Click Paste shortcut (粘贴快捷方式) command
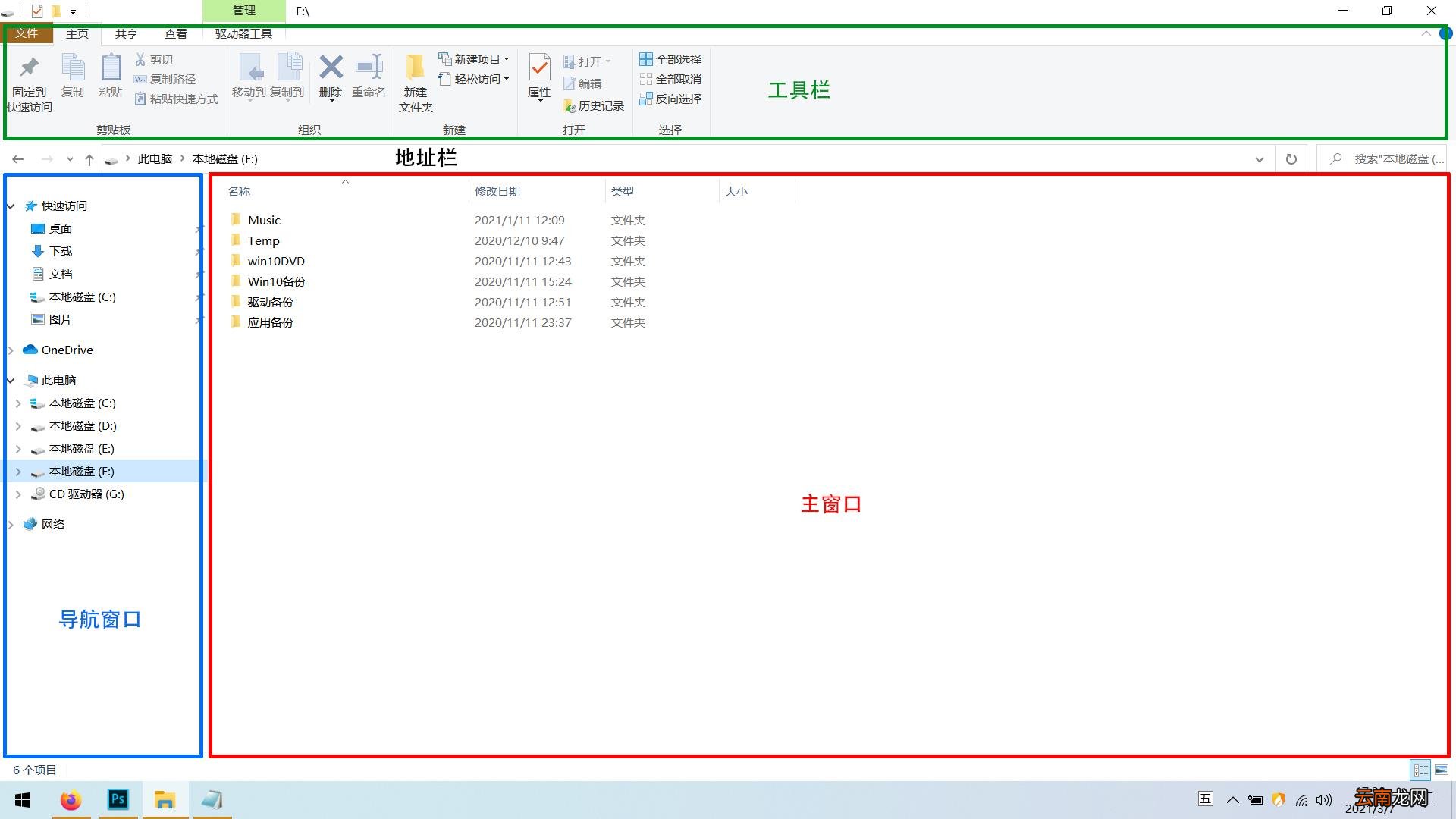Image resolution: width=1456 pixels, height=819 pixels. [176, 99]
